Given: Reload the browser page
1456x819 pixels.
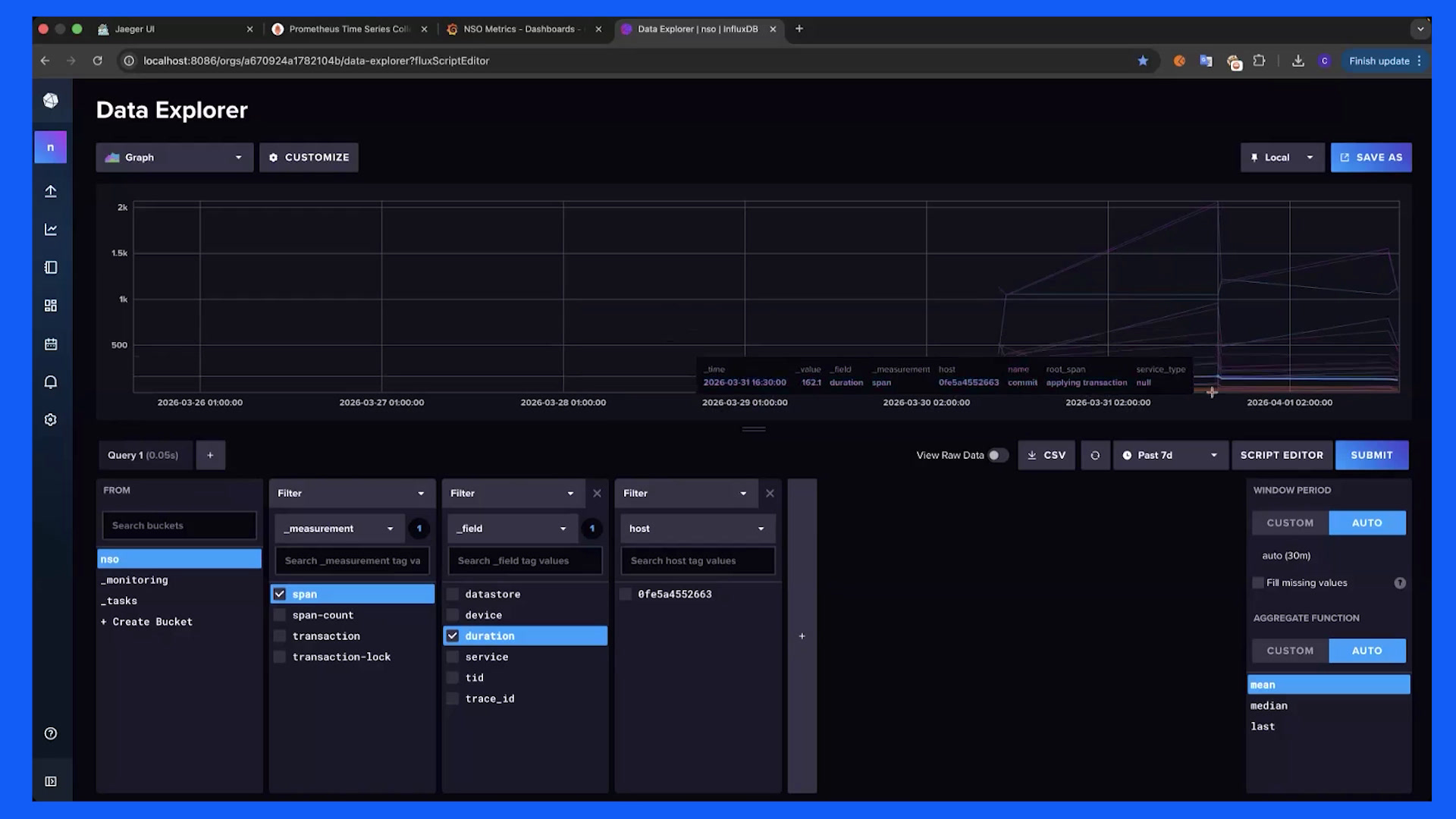Looking at the screenshot, I should click(97, 61).
